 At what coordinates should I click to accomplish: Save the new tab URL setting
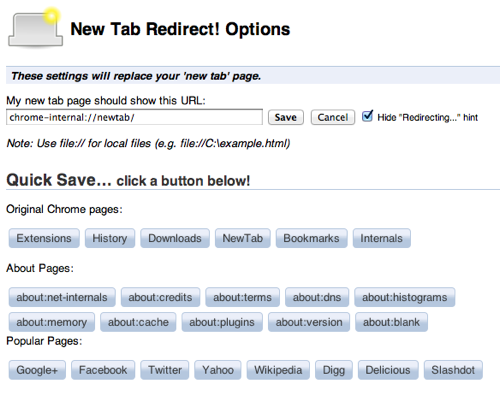(286, 117)
